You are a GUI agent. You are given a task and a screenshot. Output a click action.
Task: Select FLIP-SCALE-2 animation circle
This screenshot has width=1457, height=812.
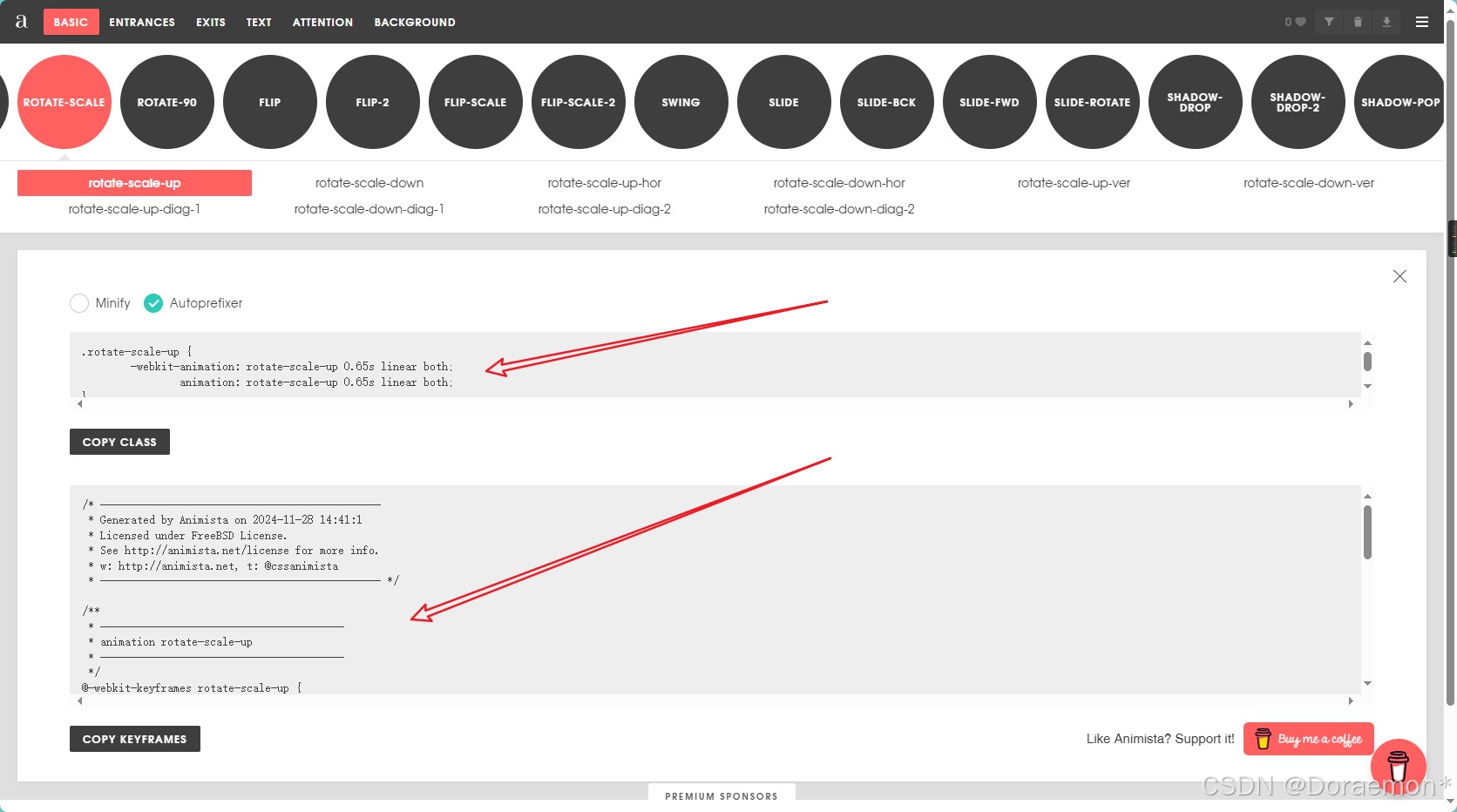click(579, 102)
